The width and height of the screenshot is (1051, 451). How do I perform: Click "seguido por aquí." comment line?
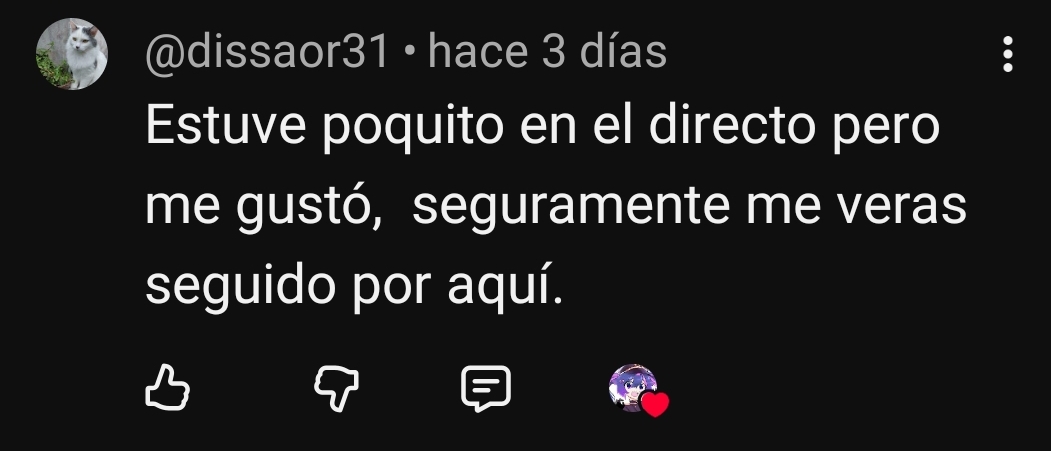point(354,288)
